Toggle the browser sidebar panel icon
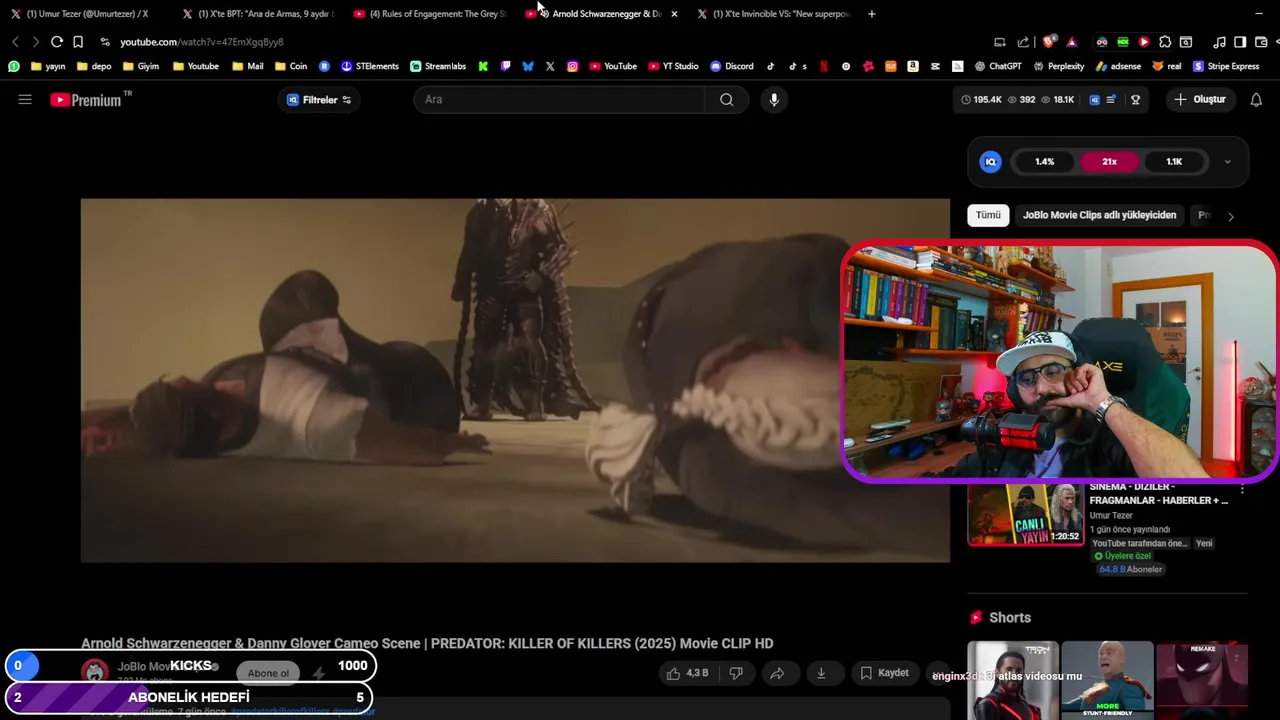The image size is (1280, 720). pyautogui.click(x=1240, y=42)
